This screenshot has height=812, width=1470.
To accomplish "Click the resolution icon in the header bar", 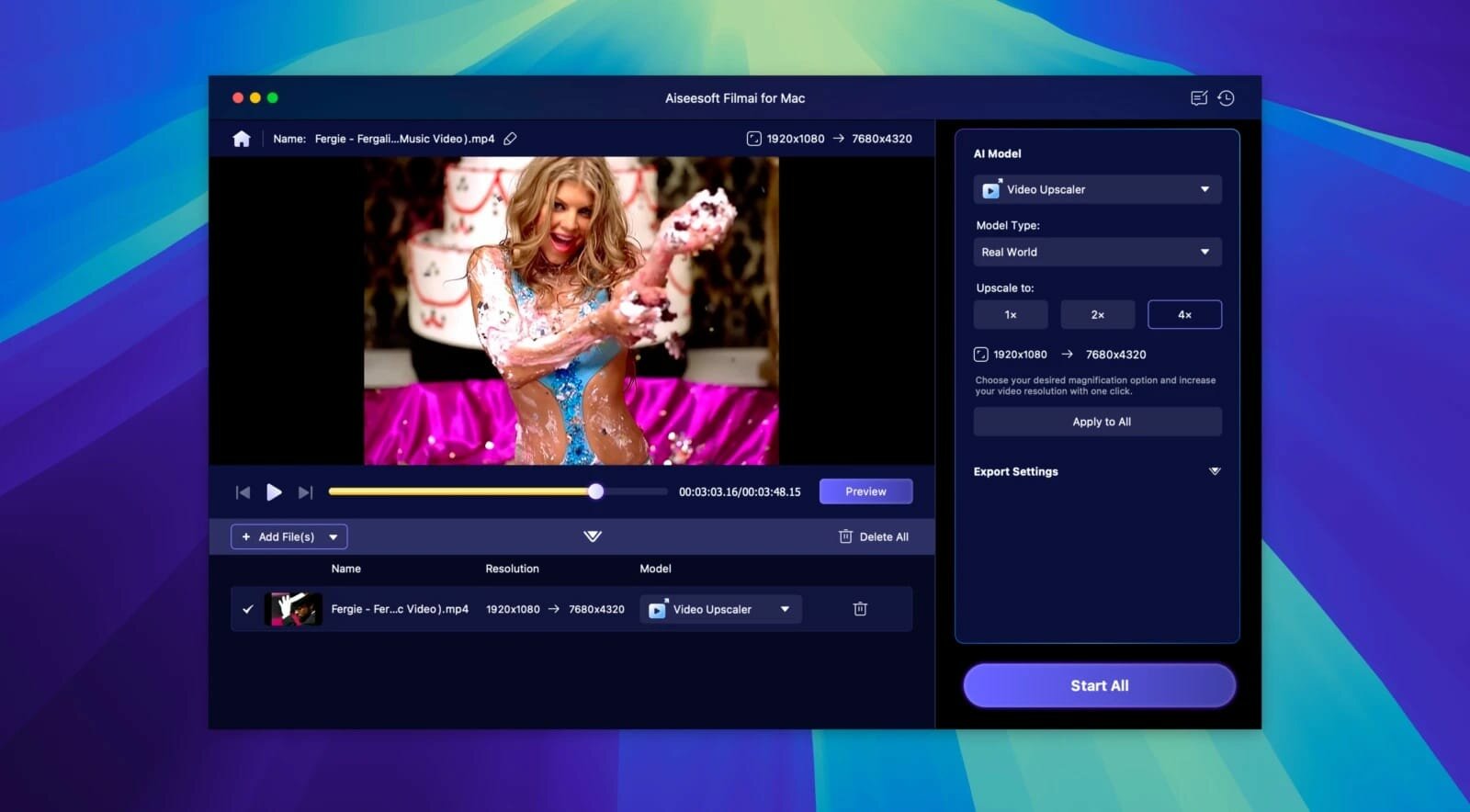I will [x=753, y=139].
